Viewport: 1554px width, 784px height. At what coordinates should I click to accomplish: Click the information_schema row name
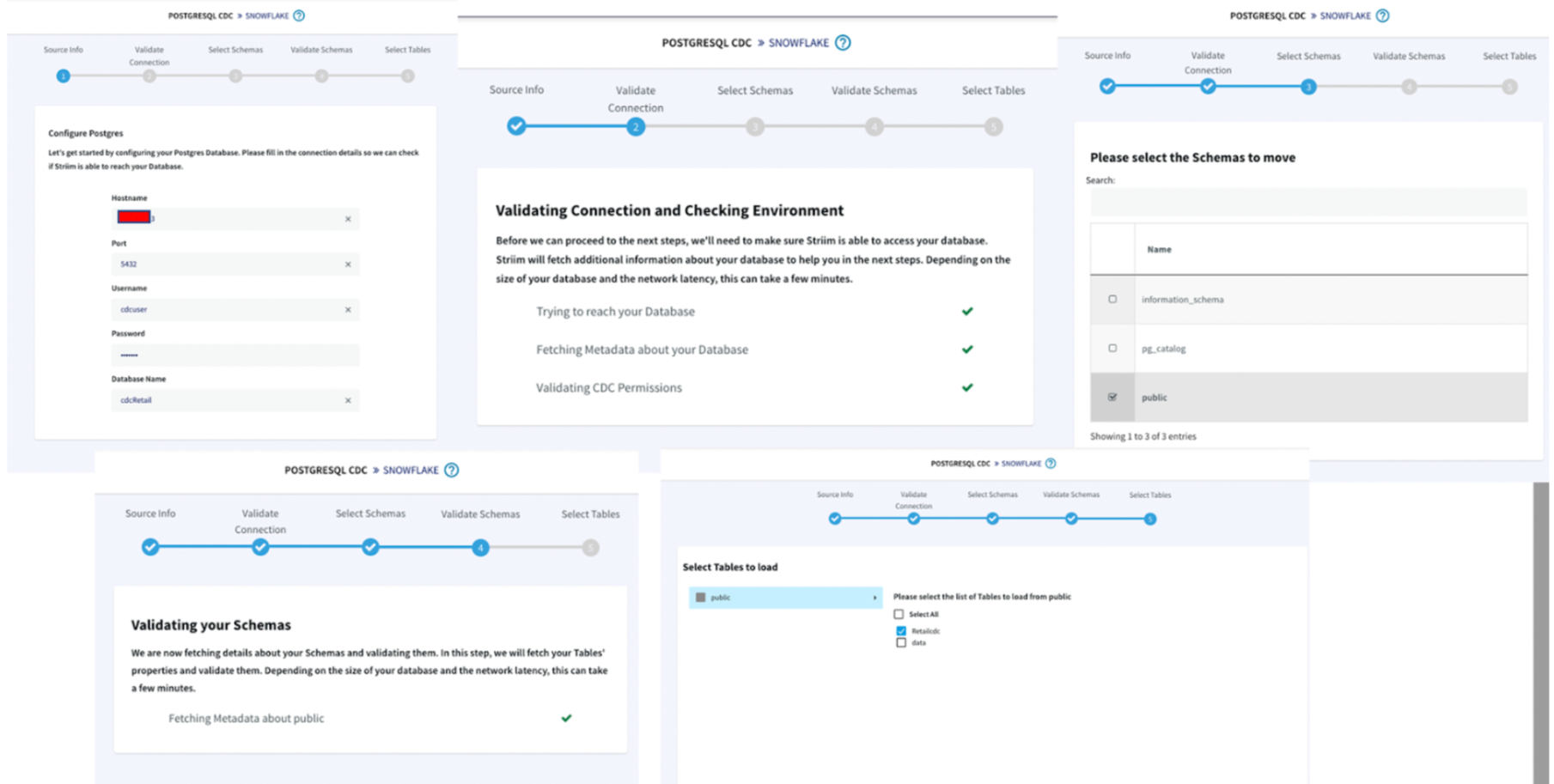click(1182, 300)
